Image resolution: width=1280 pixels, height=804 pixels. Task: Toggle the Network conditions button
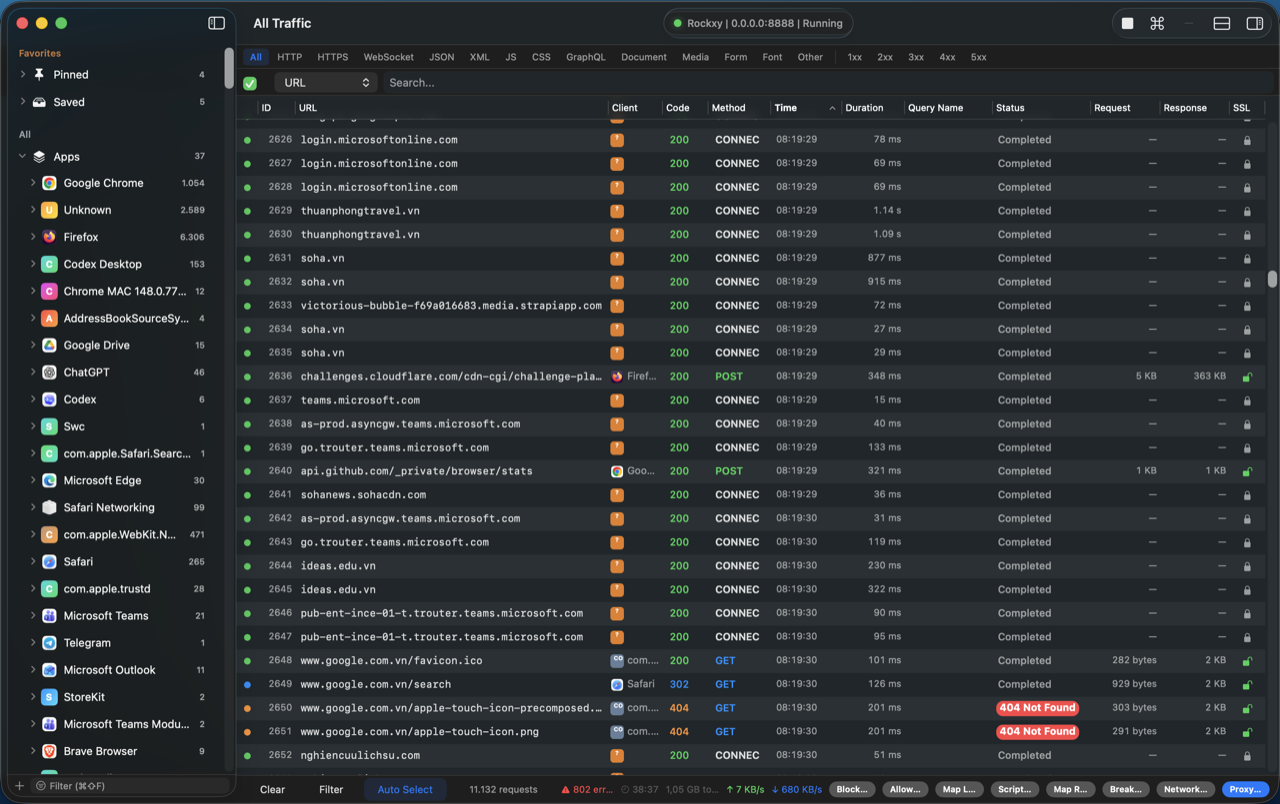pyautogui.click(x=1185, y=789)
